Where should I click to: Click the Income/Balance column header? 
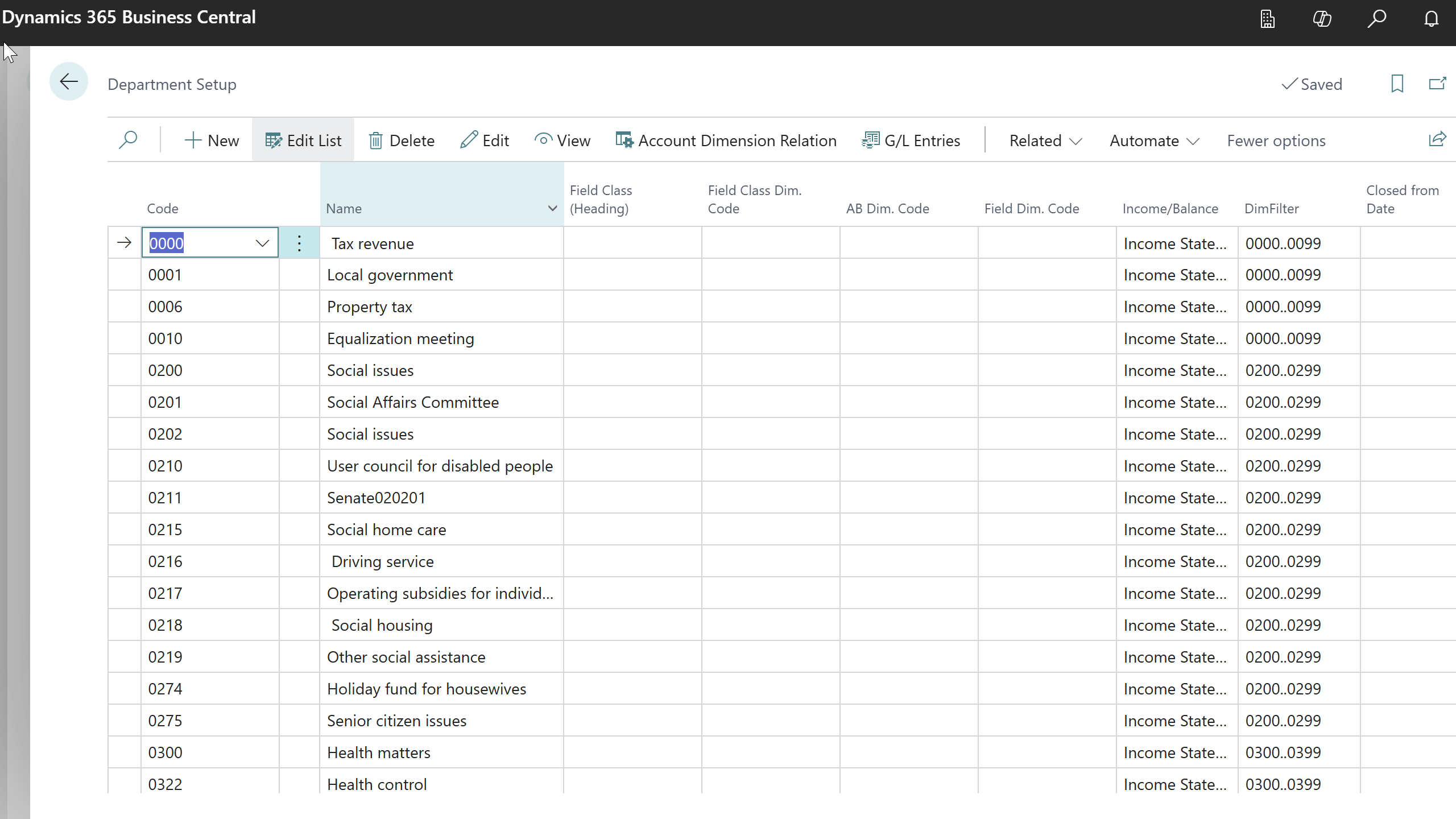pyautogui.click(x=1170, y=208)
